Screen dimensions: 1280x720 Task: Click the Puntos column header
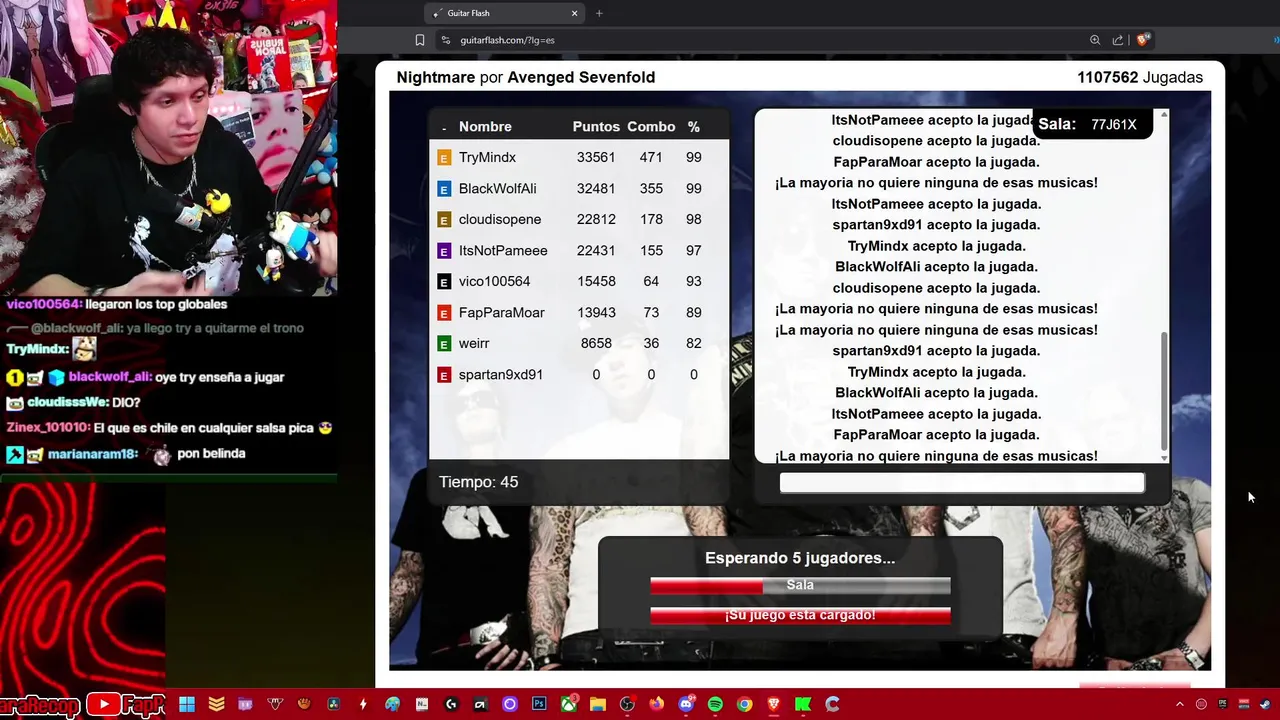pos(596,127)
